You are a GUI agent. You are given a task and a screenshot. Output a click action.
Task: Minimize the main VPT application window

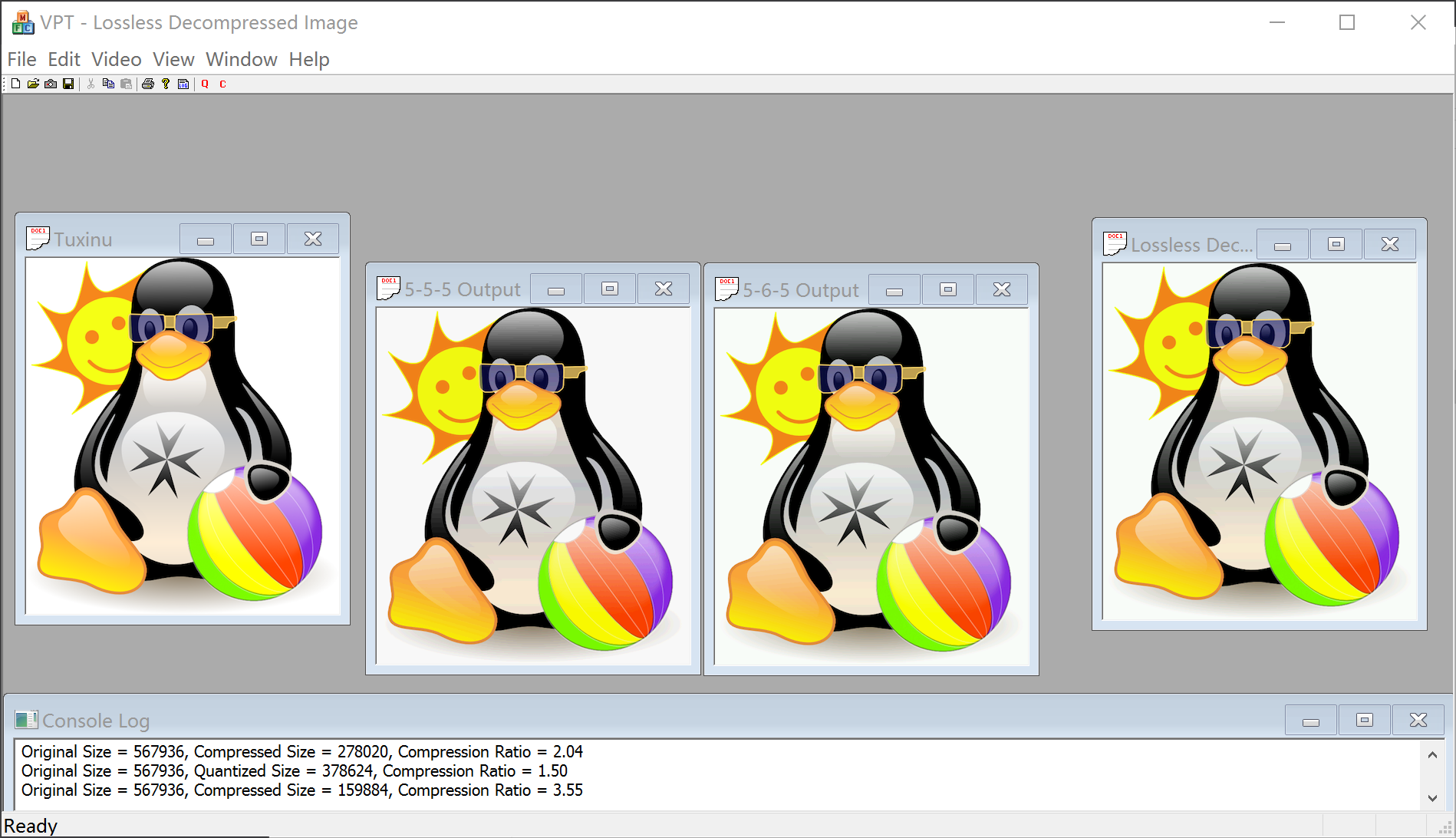(x=1277, y=22)
